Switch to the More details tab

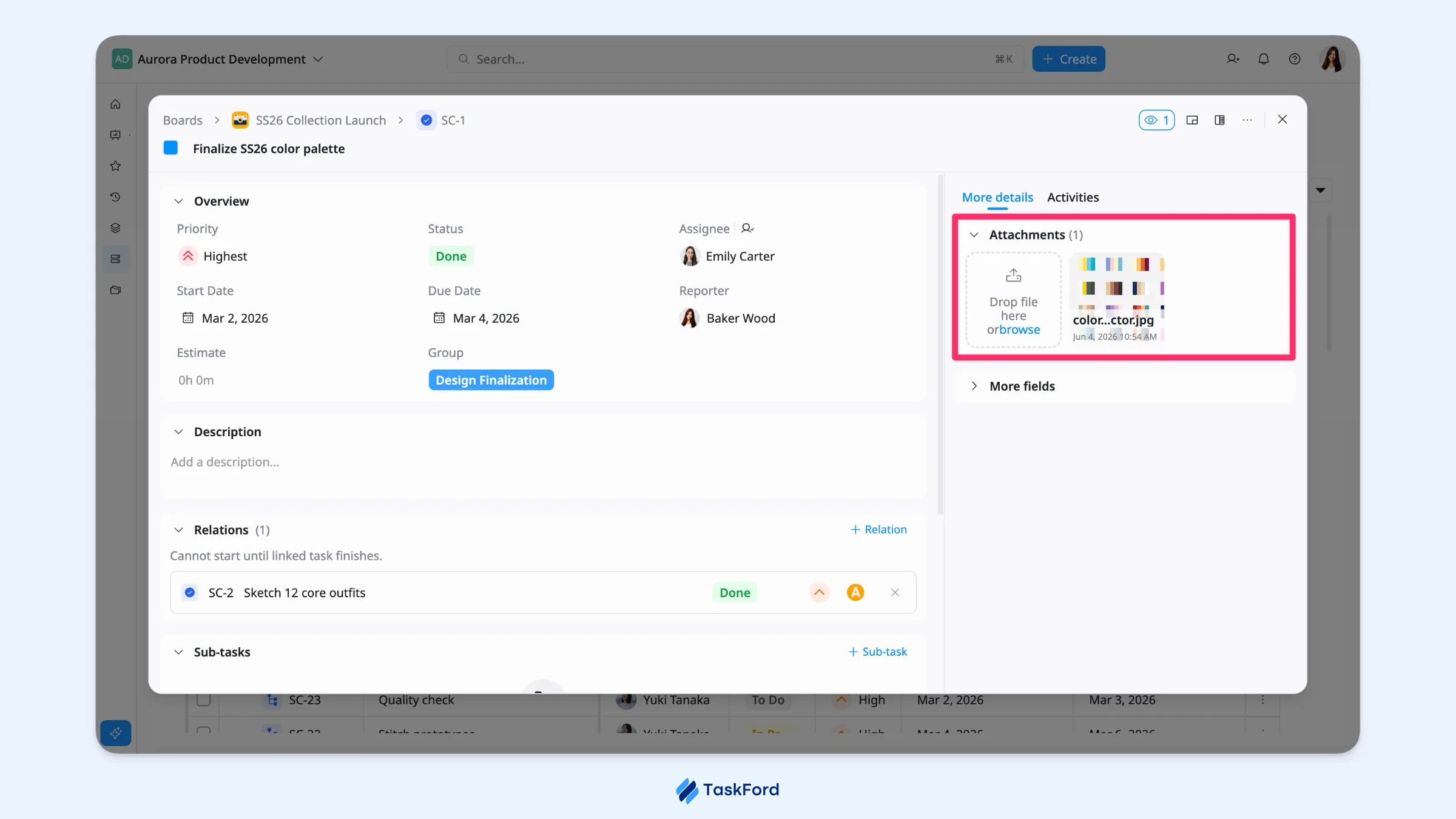coord(997,197)
